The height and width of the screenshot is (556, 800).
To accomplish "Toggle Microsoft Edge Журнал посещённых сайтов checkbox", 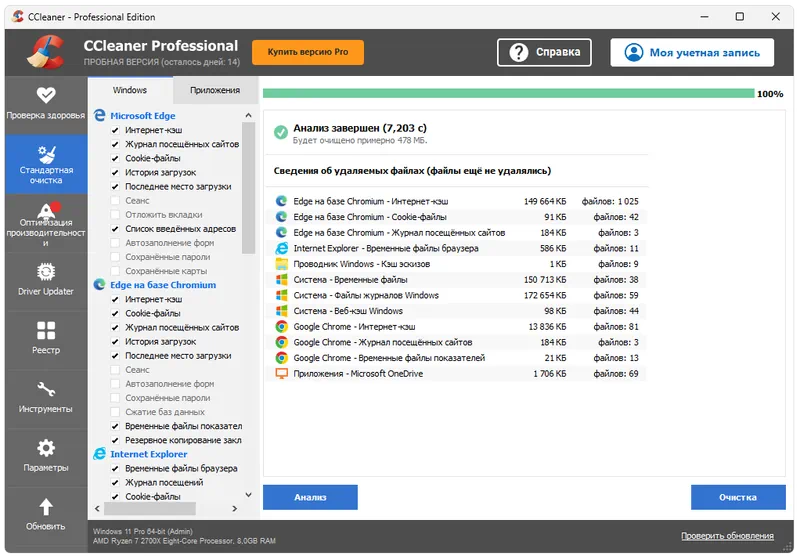I will click(x=115, y=144).
